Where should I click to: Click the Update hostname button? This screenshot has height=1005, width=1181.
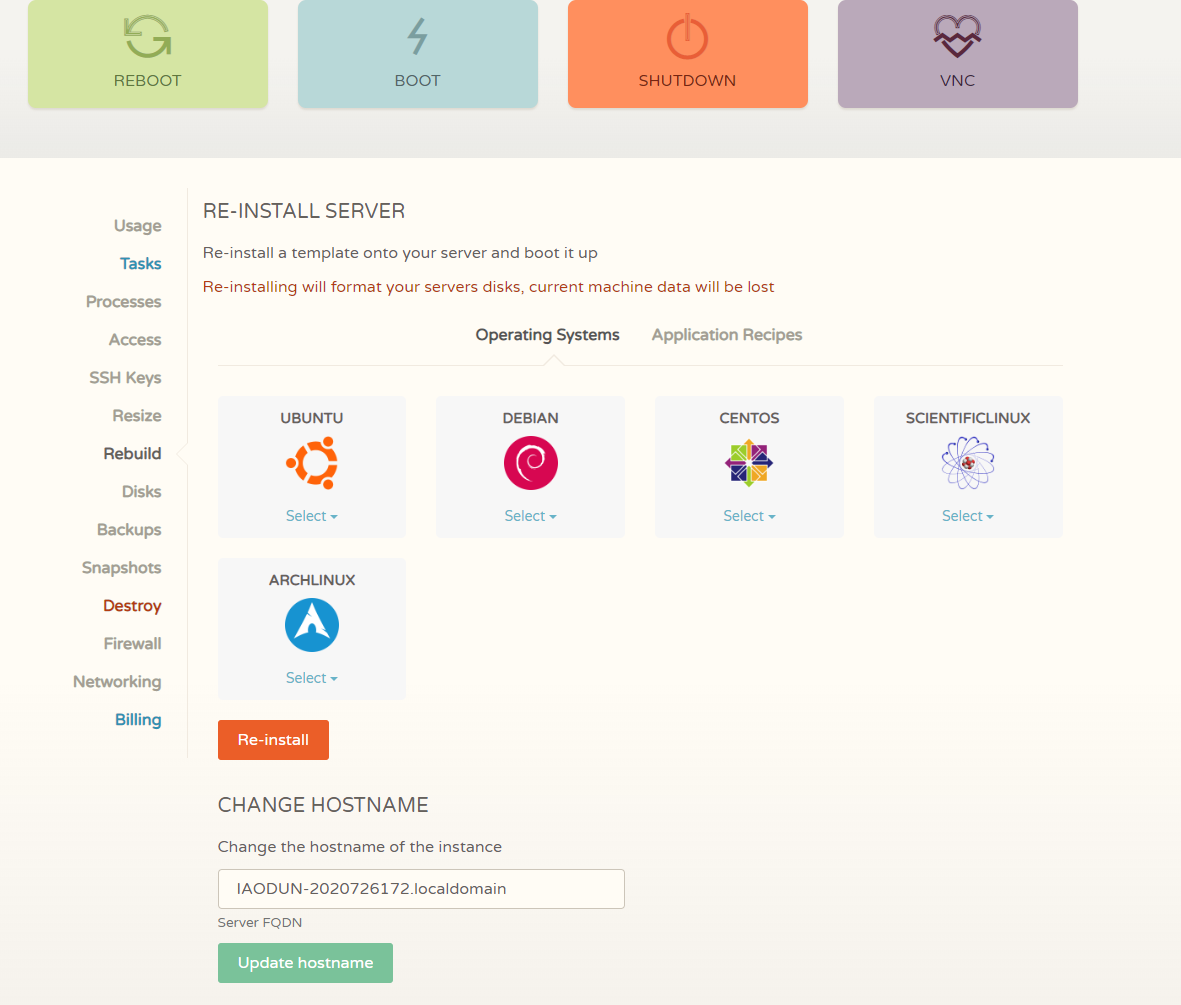coord(305,963)
